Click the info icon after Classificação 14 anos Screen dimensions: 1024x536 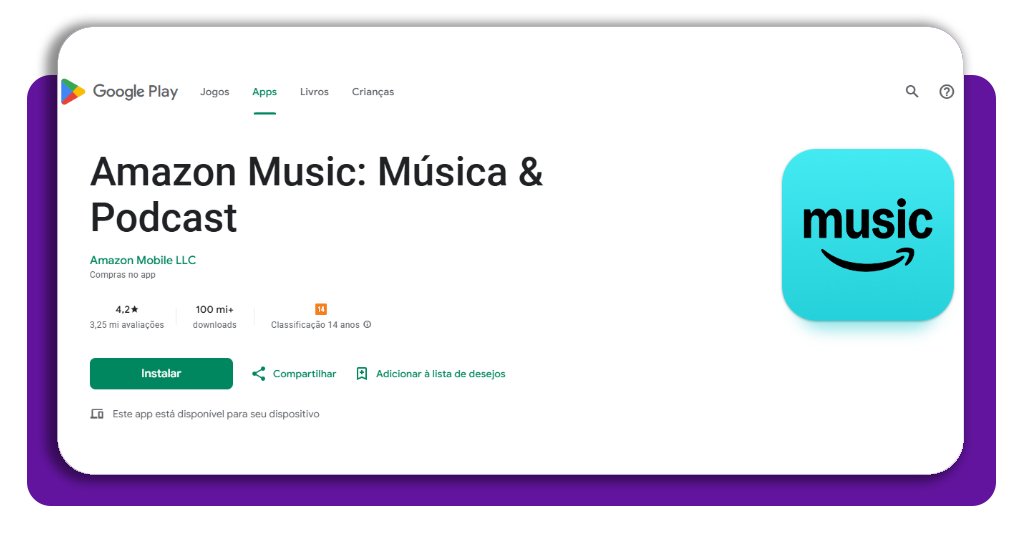pyautogui.click(x=367, y=324)
